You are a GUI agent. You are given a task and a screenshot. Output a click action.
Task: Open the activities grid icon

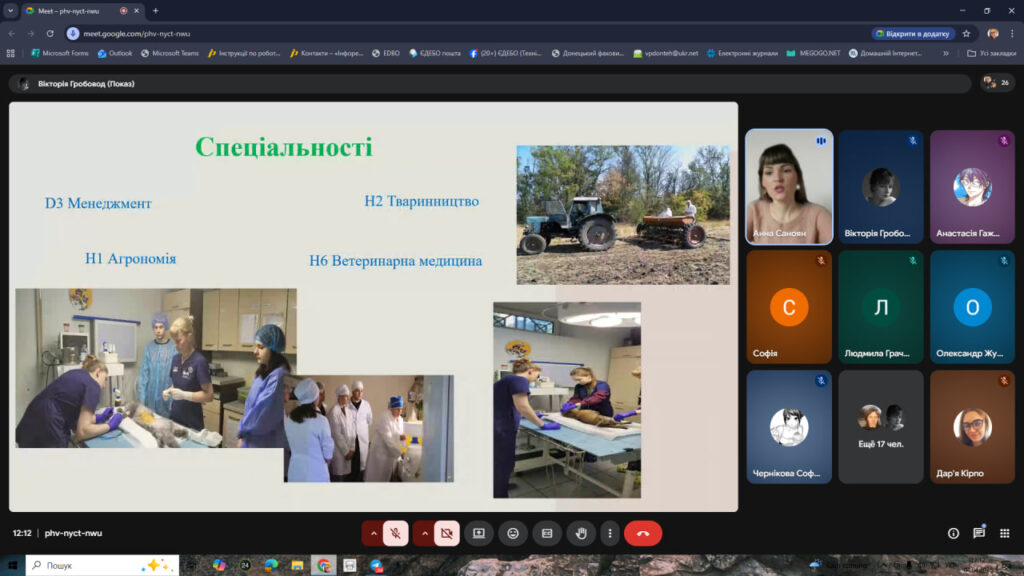tap(1005, 534)
